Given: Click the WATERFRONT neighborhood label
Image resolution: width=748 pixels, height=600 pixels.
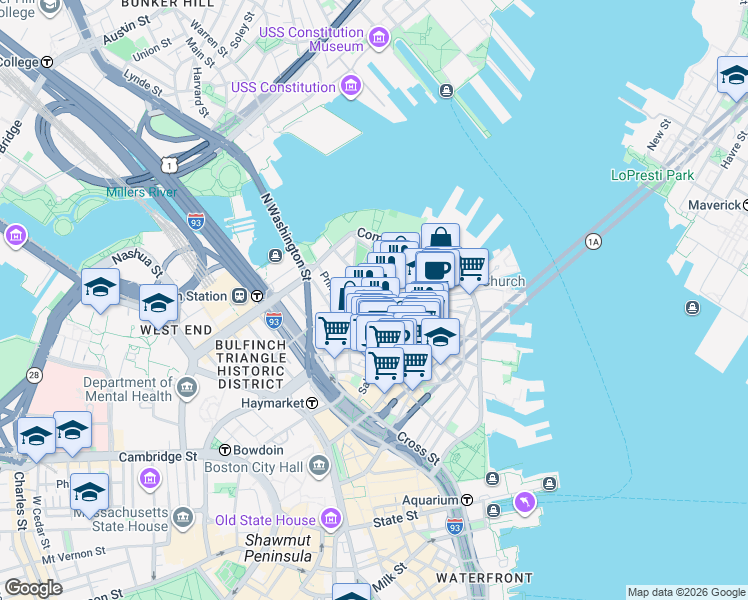Looking at the screenshot, I should click(x=484, y=578).
